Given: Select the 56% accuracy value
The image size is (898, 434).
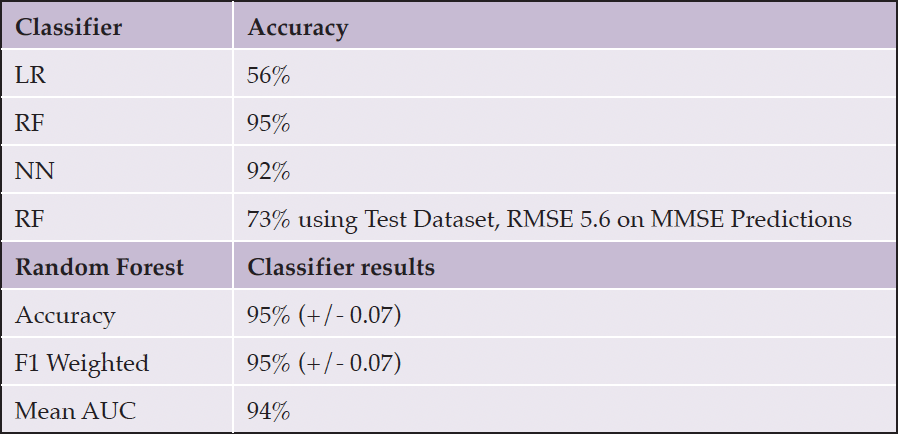Looking at the screenshot, I should (x=269, y=76).
